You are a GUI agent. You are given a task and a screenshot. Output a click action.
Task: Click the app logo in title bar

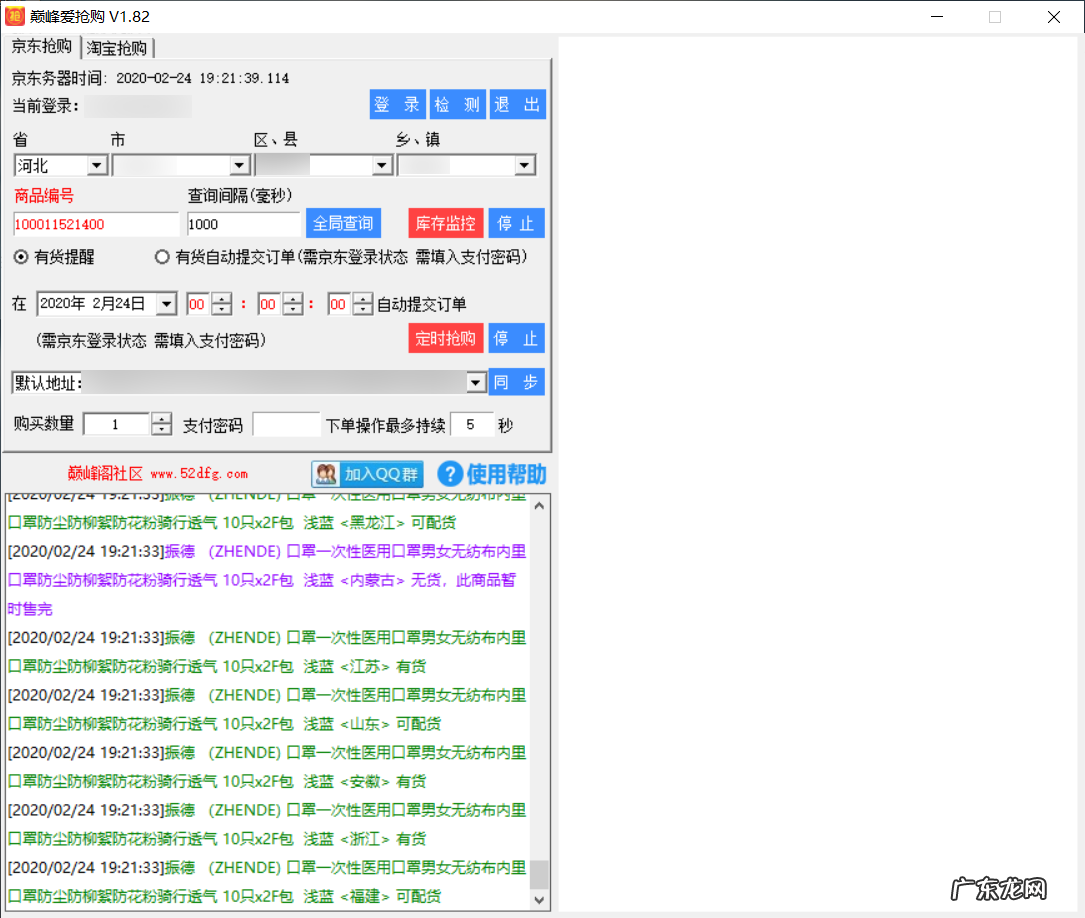pyautogui.click(x=16, y=17)
